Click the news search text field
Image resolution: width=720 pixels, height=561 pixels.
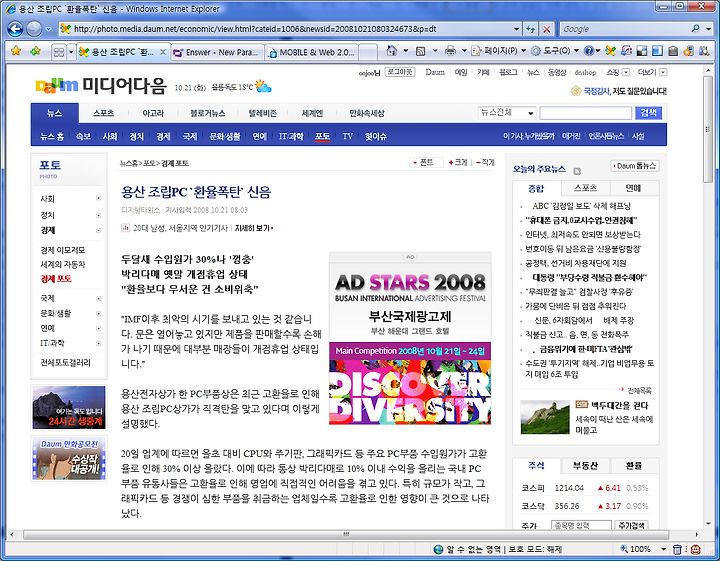(585, 113)
